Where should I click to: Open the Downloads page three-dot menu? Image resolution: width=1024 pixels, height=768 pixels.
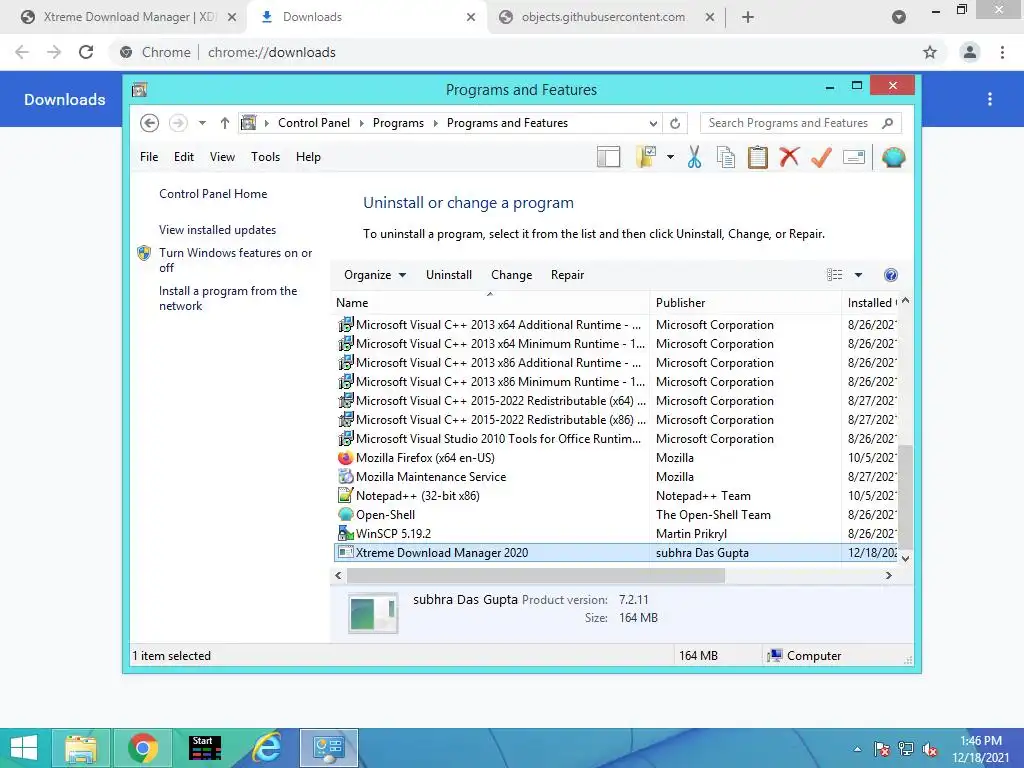(x=990, y=99)
